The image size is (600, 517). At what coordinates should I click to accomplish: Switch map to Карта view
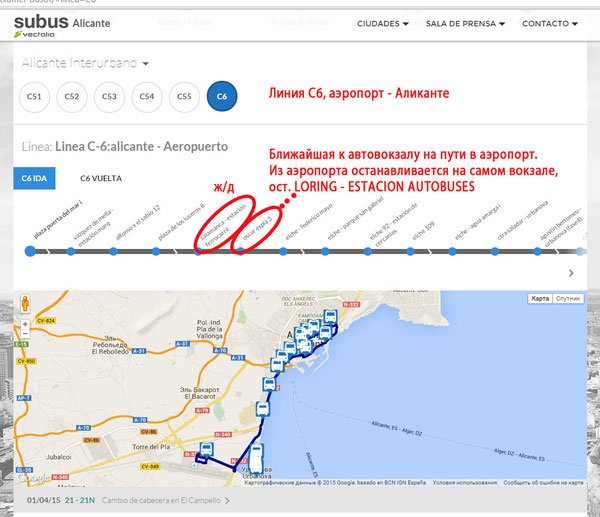[x=540, y=298]
